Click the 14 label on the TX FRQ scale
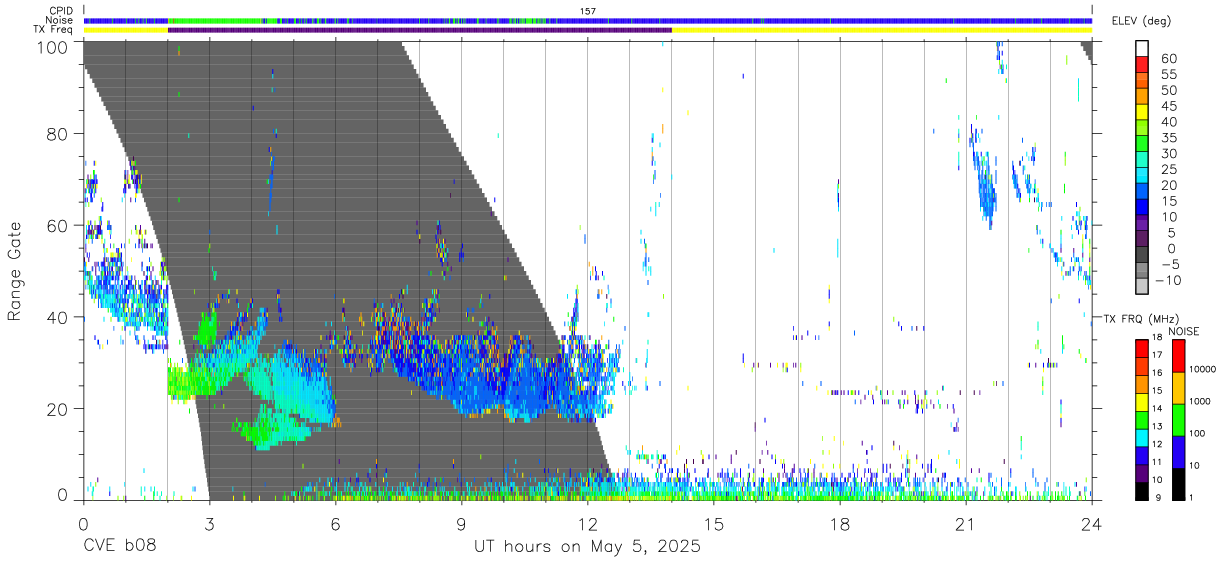The image size is (1228, 567). [1157, 408]
